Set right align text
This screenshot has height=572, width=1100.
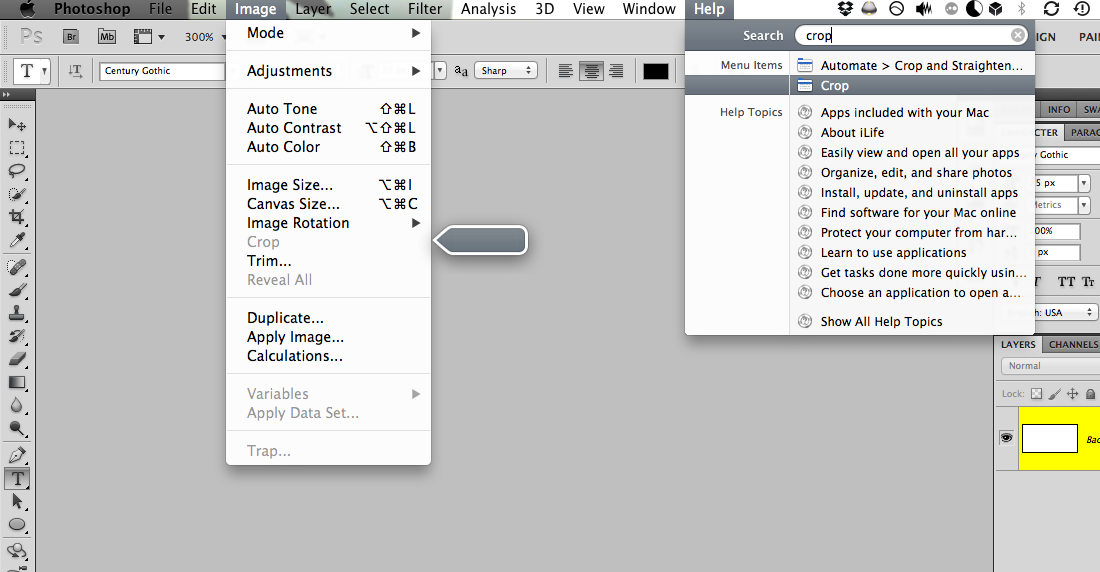pyautogui.click(x=616, y=70)
